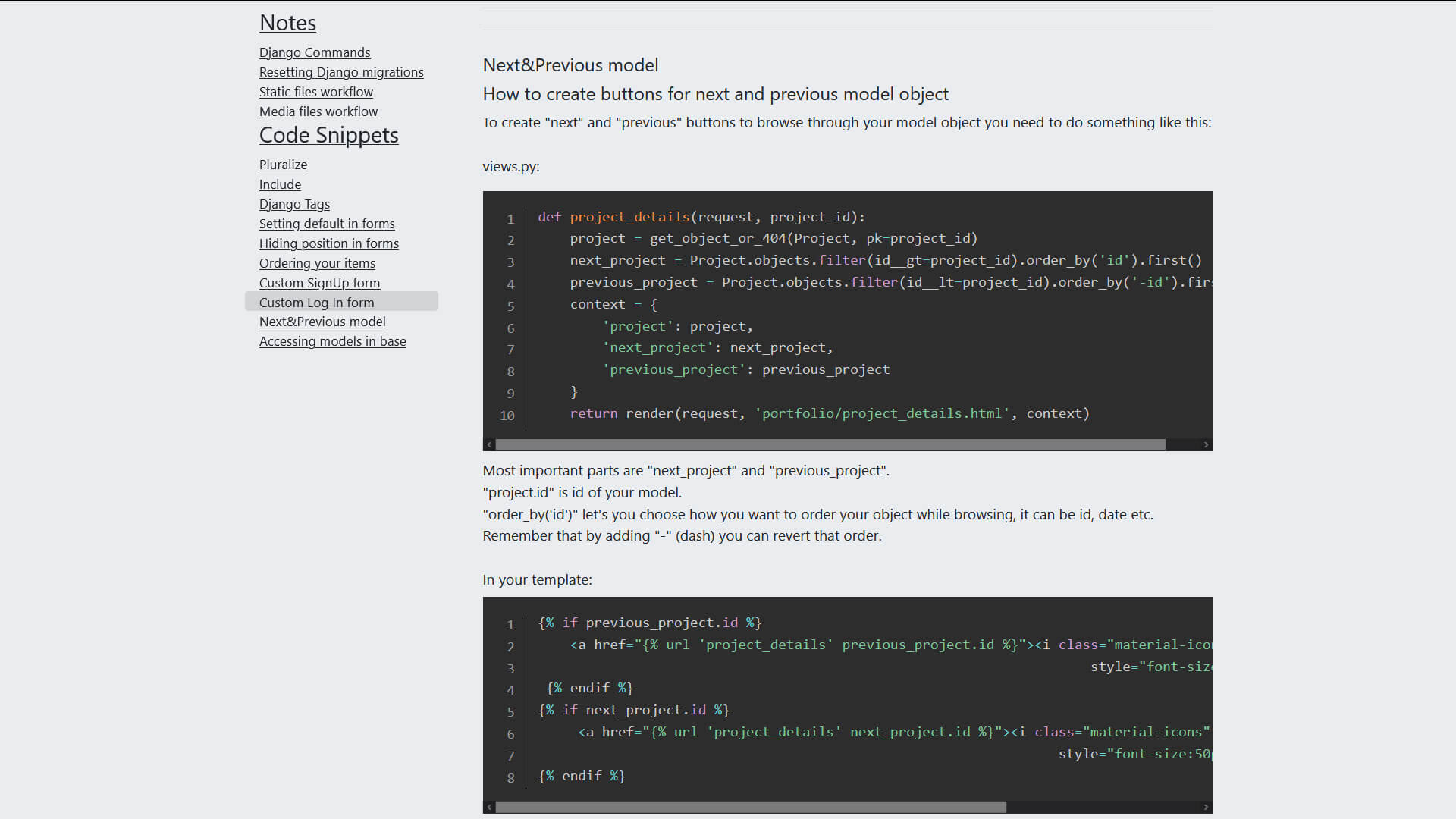Open the Ordering your items snippet
This screenshot has height=819, width=1456.
(x=317, y=263)
